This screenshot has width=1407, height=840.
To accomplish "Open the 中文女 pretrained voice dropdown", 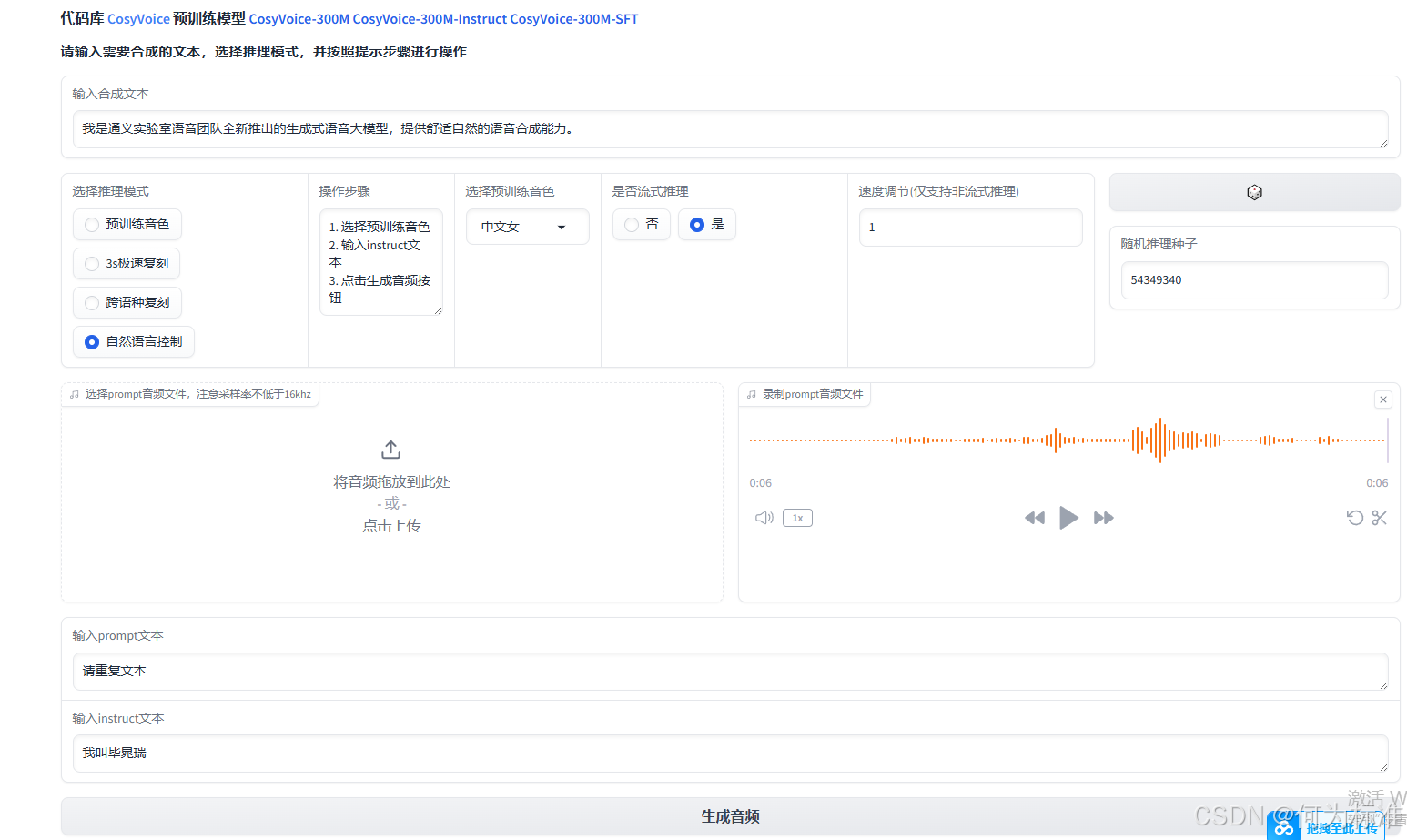I will (x=527, y=227).
